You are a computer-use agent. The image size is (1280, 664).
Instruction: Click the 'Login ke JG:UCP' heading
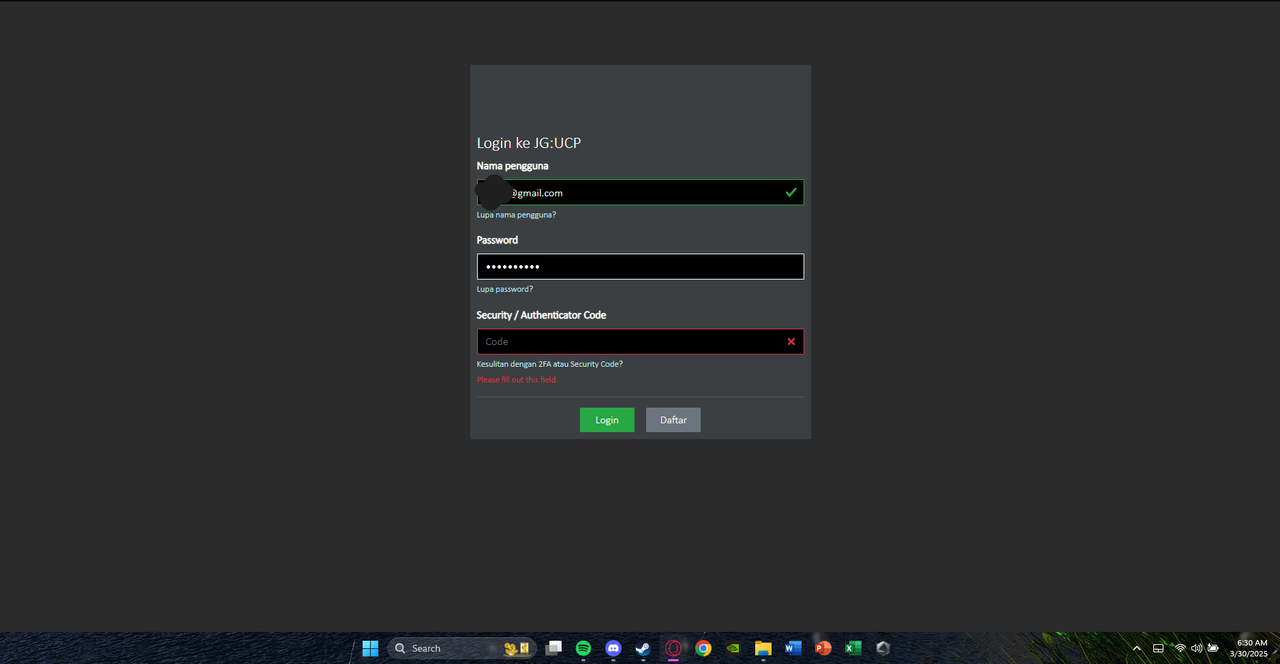pos(529,143)
